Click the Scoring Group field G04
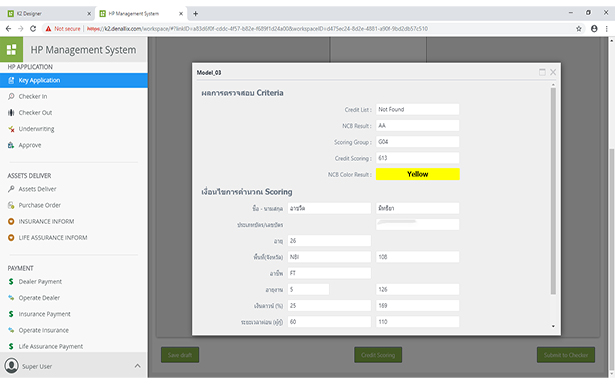 pyautogui.click(x=417, y=142)
